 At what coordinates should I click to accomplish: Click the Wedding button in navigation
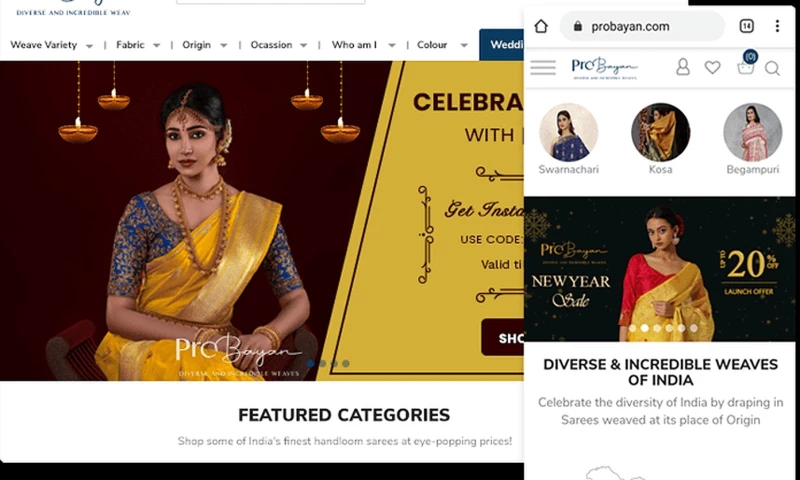502,45
